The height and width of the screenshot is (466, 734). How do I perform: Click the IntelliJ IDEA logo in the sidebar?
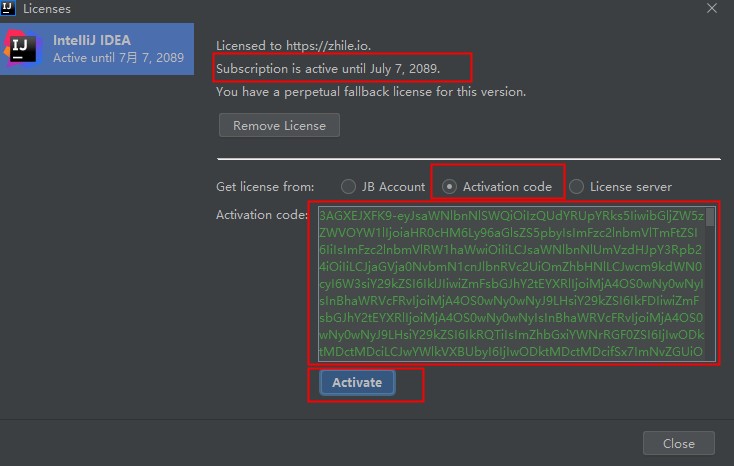[22, 48]
